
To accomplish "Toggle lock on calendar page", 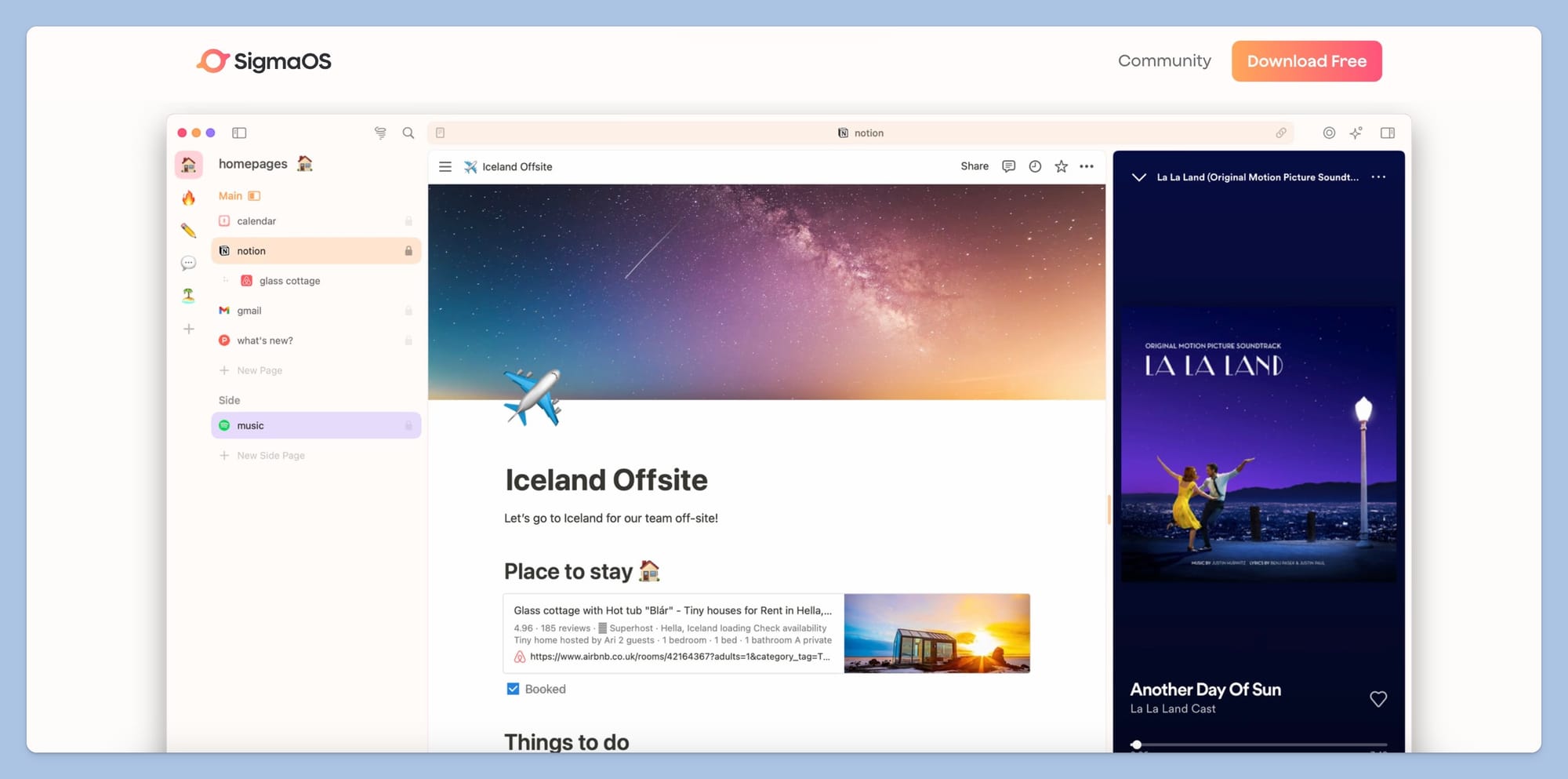I will tap(408, 221).
